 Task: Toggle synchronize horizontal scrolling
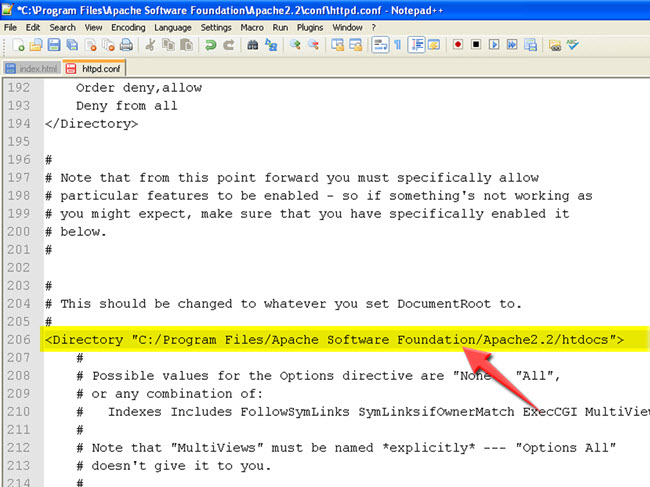[x=356, y=45]
